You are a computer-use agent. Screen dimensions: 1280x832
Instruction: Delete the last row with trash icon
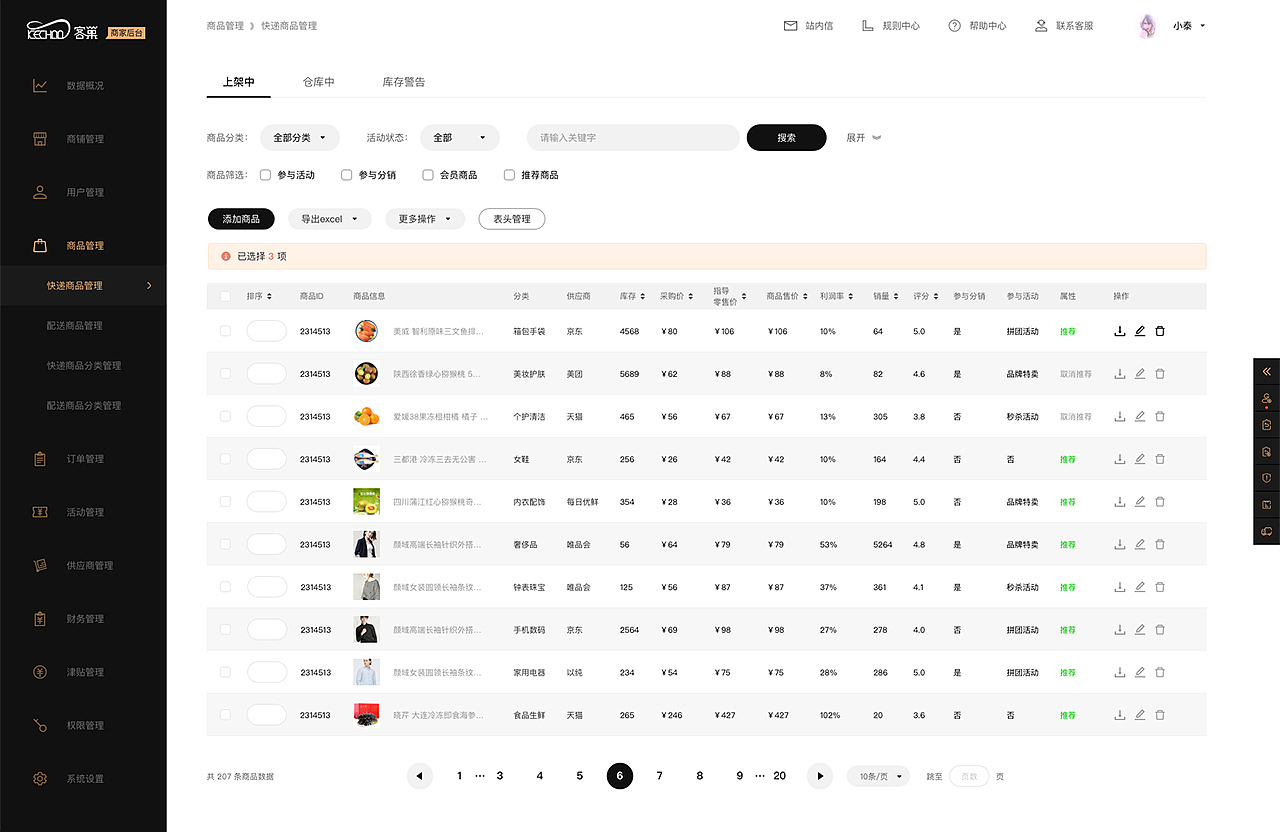click(x=1159, y=715)
